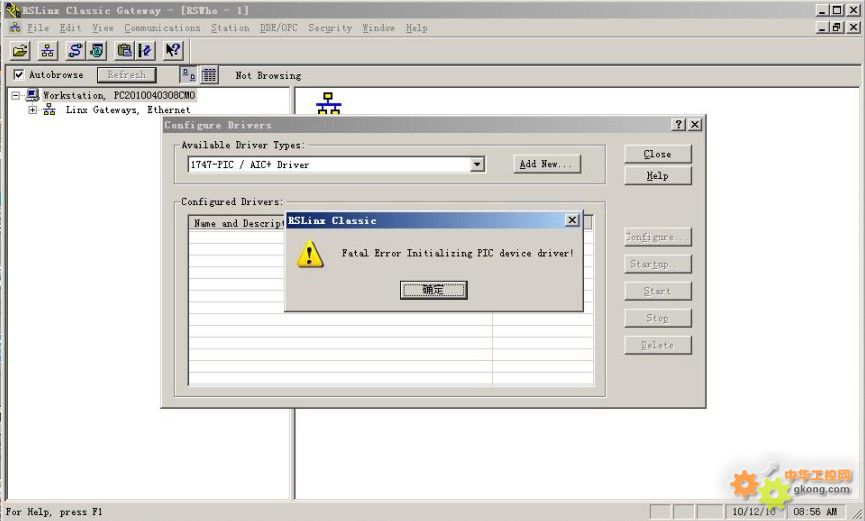Close the RSLinx Classic error dialog

[x=572, y=220]
